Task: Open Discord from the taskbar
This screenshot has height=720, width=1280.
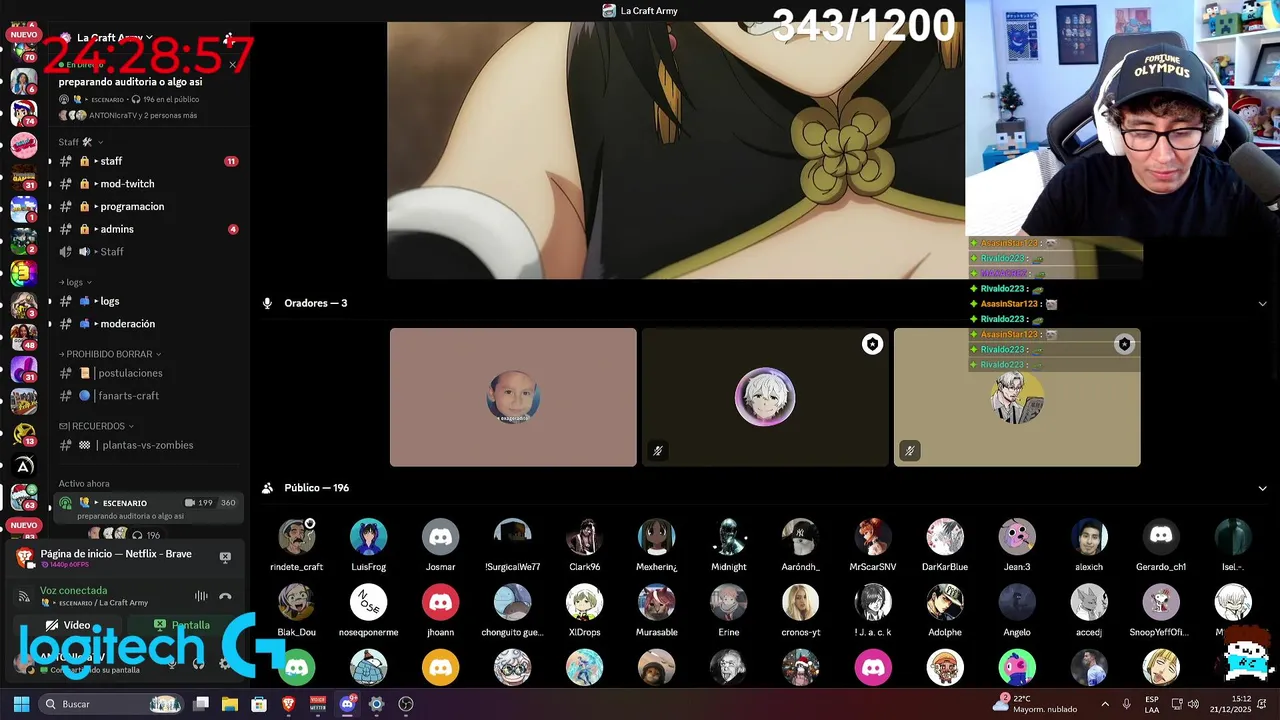Action: [x=347, y=704]
